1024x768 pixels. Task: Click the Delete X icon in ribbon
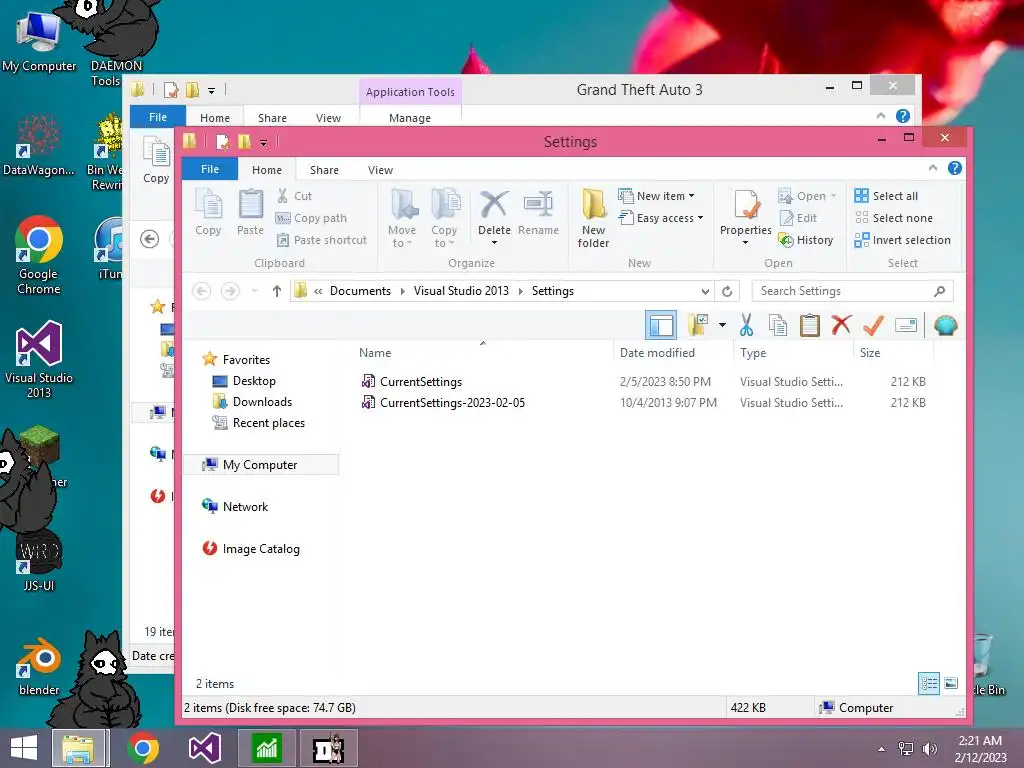point(494,205)
